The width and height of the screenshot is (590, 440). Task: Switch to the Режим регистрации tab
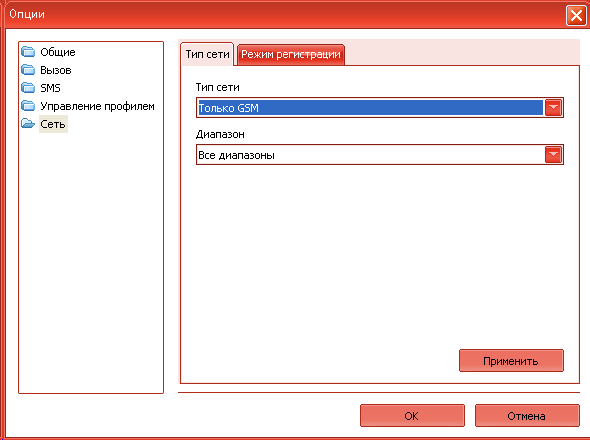291,55
